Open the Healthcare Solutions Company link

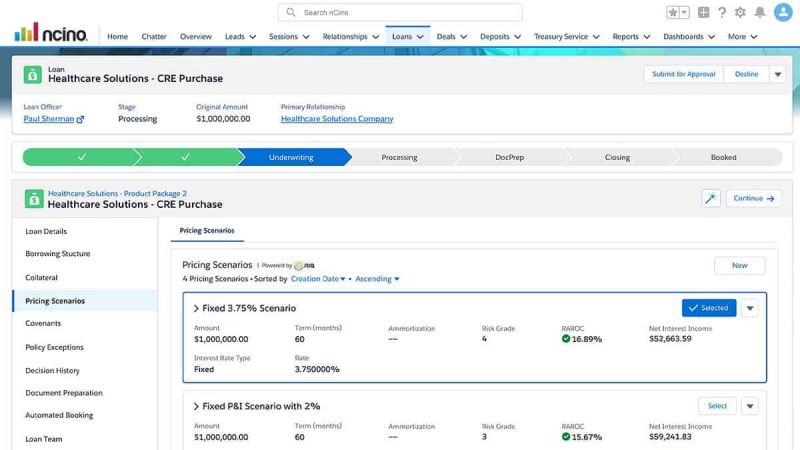(337, 119)
